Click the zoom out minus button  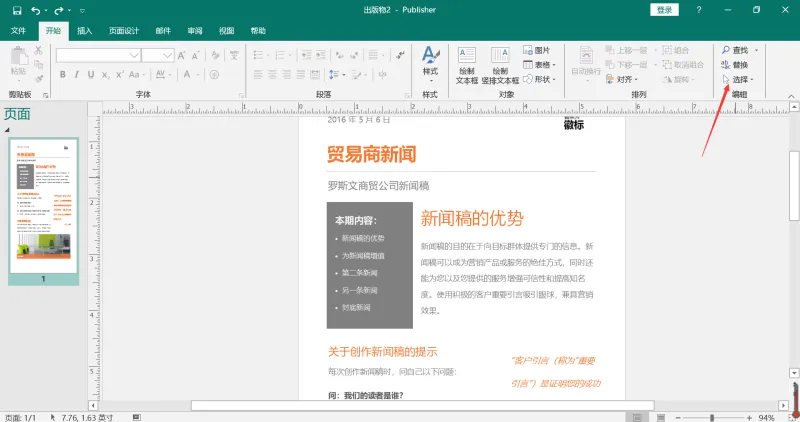pyautogui.click(x=678, y=417)
